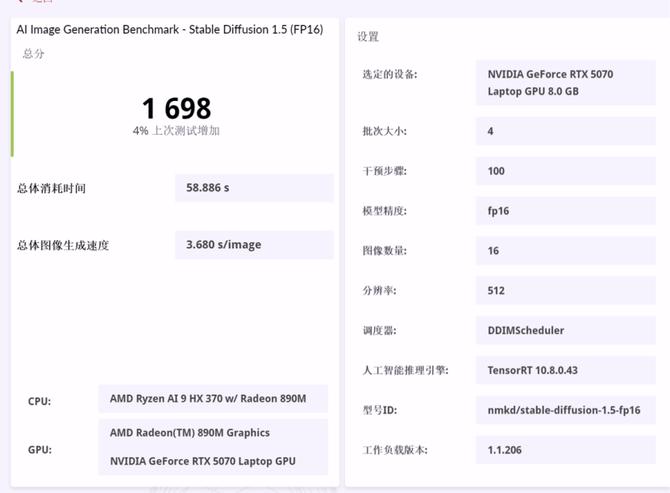The image size is (670, 493).
Task: Select the 58.886 s total time field
Action: (x=254, y=188)
